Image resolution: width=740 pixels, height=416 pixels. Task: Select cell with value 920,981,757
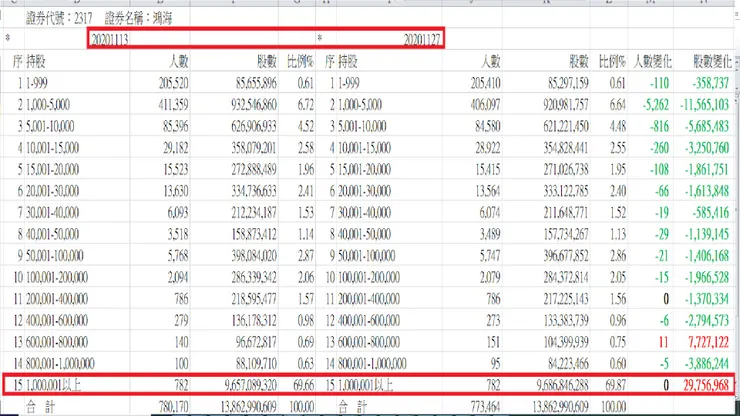(566, 105)
